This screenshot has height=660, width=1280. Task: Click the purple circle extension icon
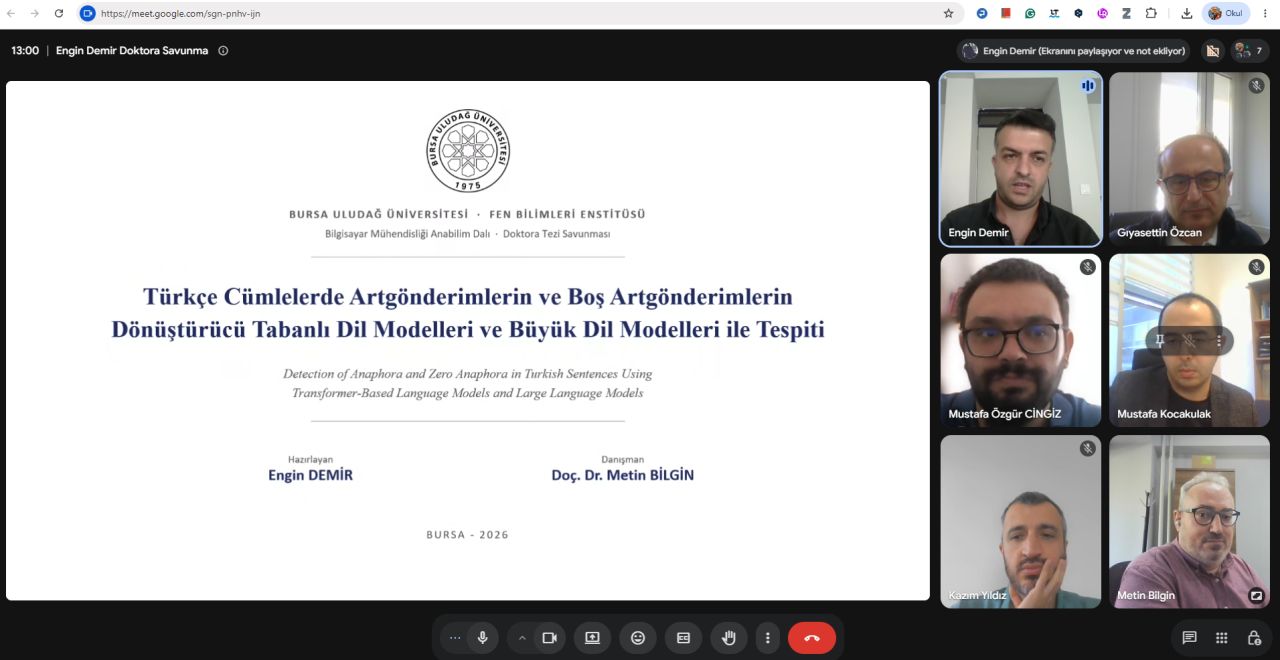pos(1102,13)
